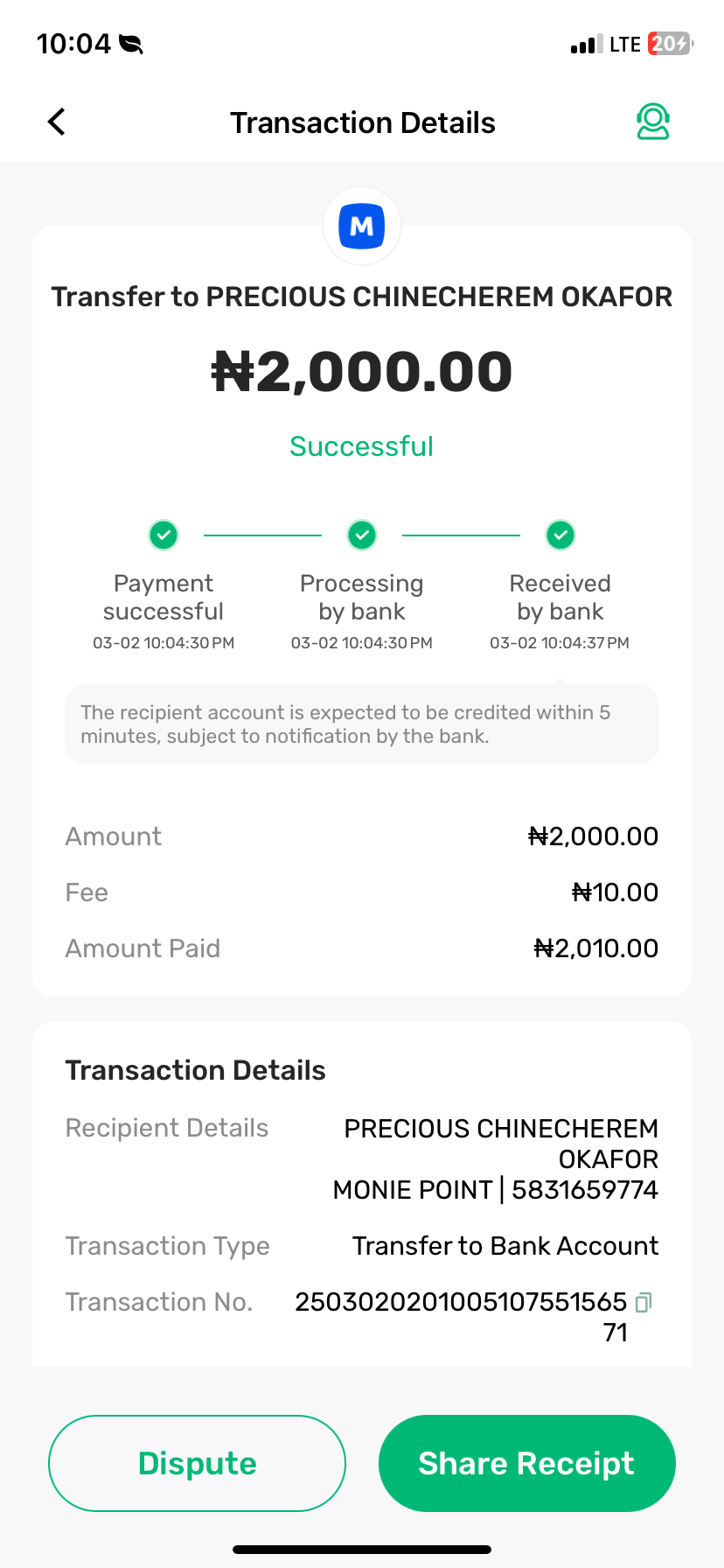
Task: Tap the battery indicator icon
Action: tap(670, 44)
